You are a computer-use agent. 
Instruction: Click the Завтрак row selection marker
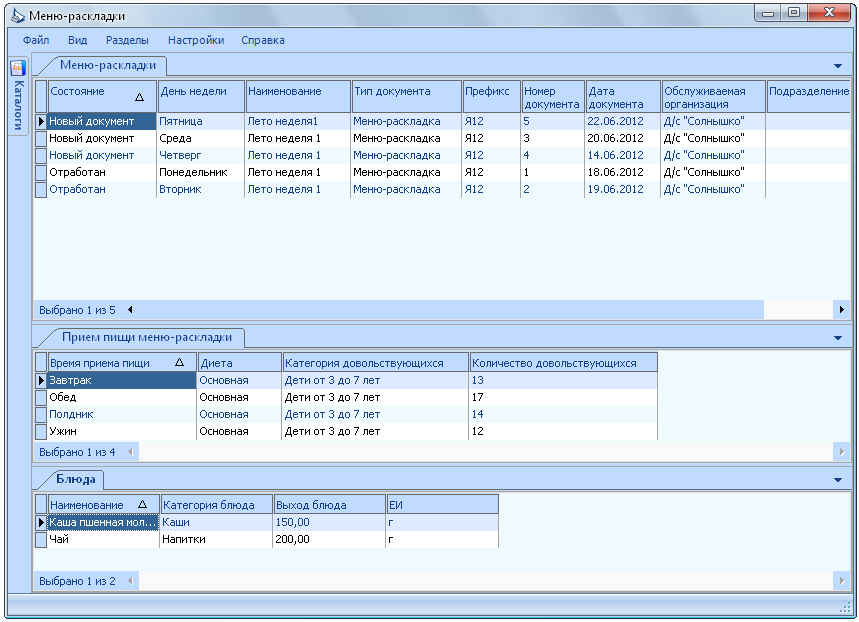[41, 380]
